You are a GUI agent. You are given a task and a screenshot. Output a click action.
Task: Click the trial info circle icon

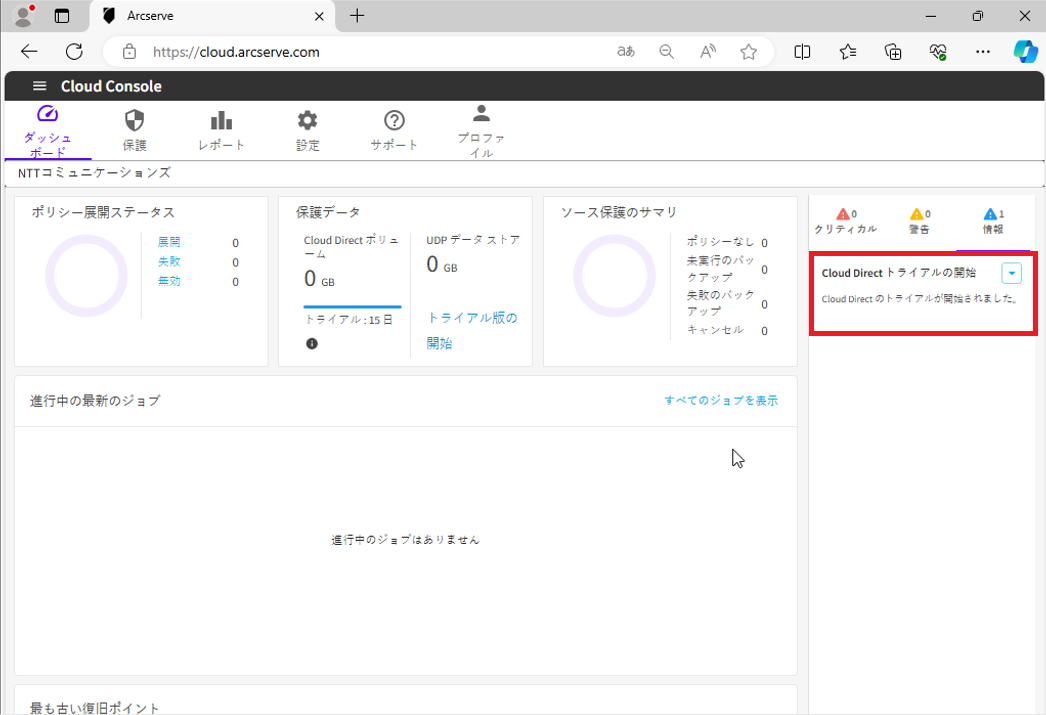coord(312,344)
